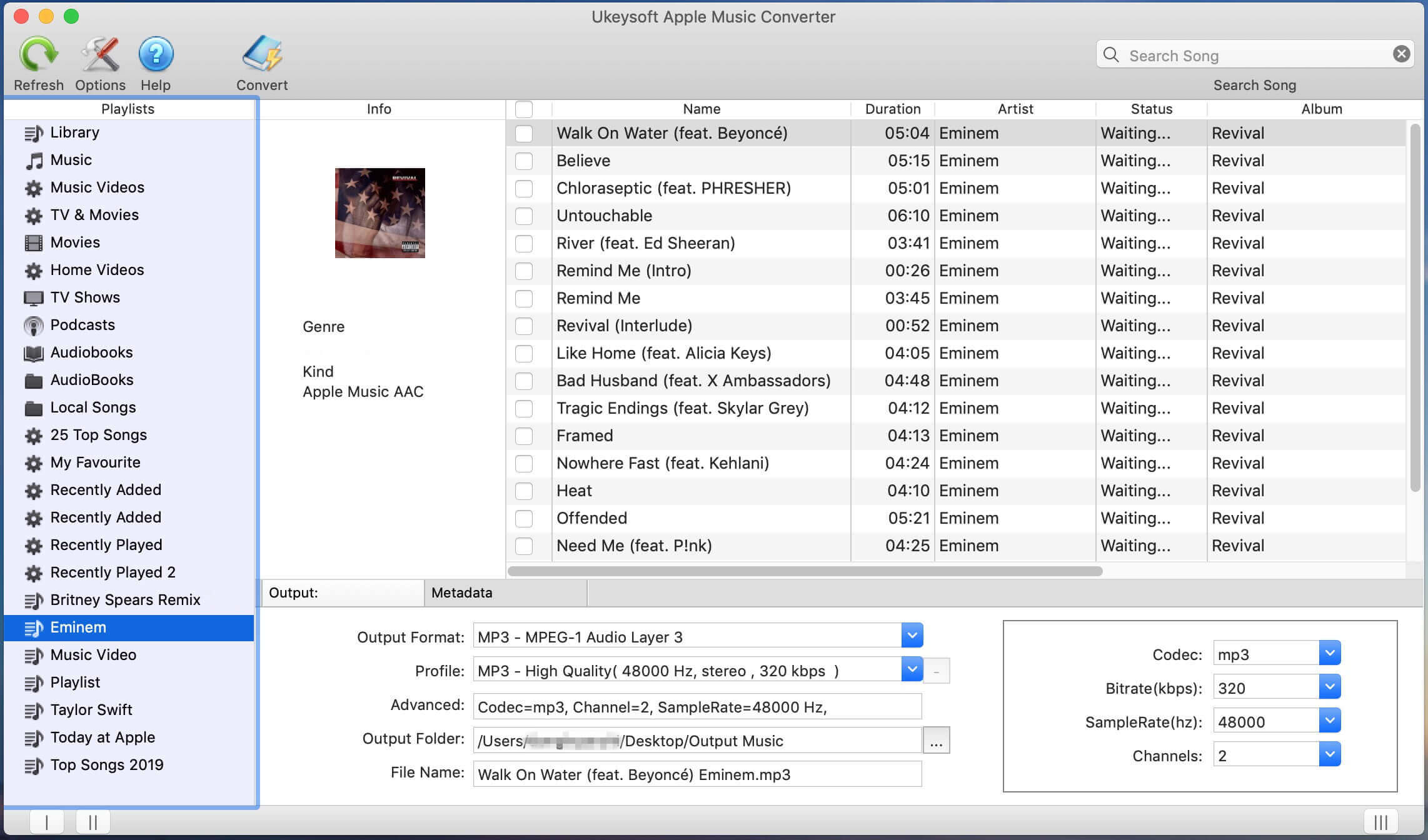
Task: Select the TV & Movies gear icon
Action: click(34, 216)
